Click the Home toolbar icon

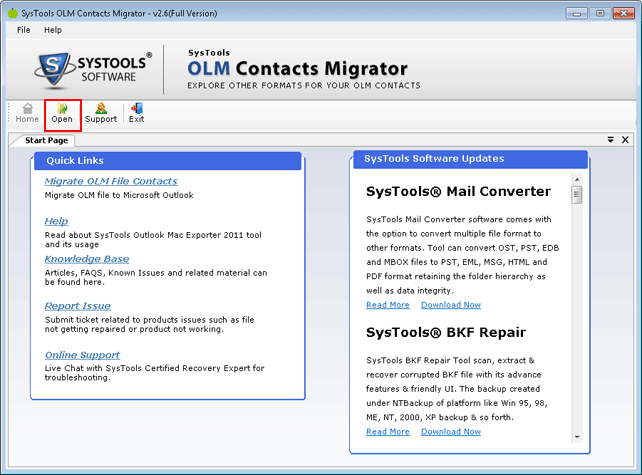pyautogui.click(x=27, y=113)
